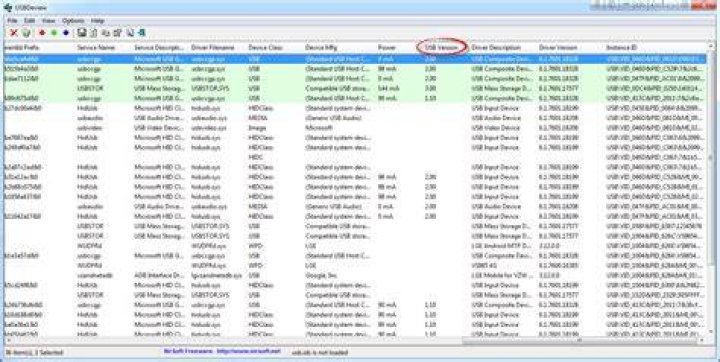Image resolution: width=720 pixels, height=362 pixels.
Task: Select the usbvideo service name row
Action: [90, 128]
